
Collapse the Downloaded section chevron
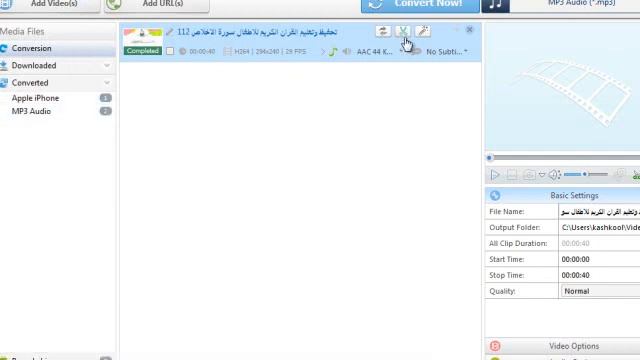point(107,65)
